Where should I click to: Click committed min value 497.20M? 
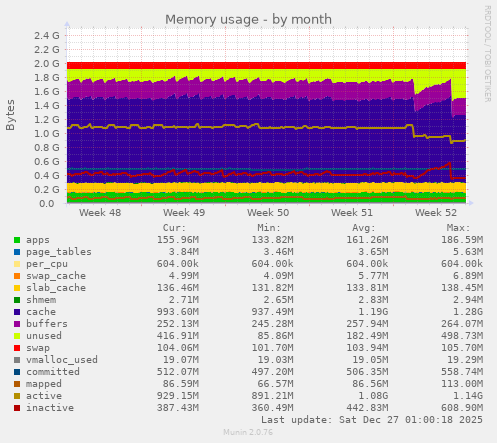point(272,372)
